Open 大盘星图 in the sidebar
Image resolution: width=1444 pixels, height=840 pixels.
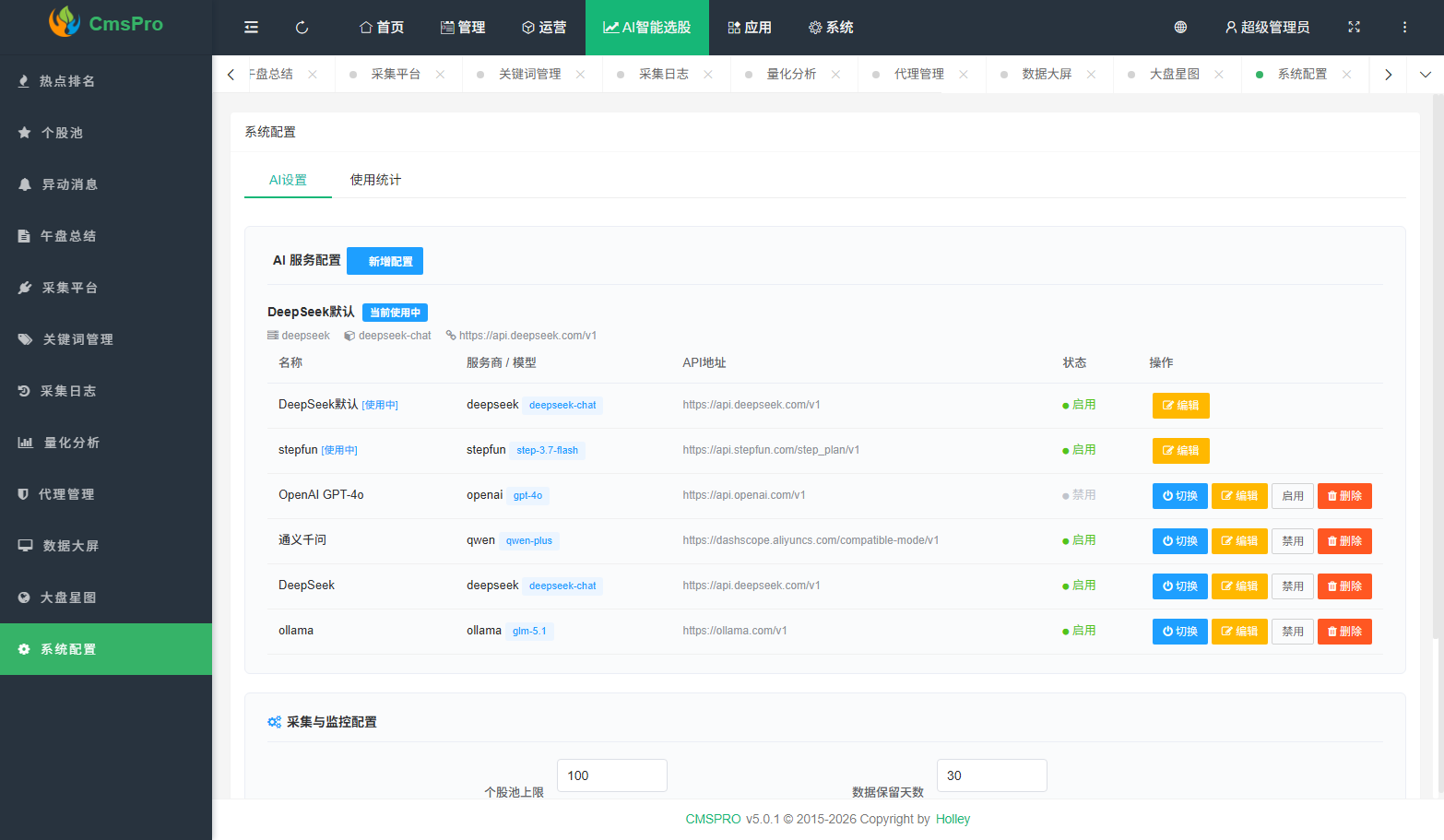(x=106, y=597)
